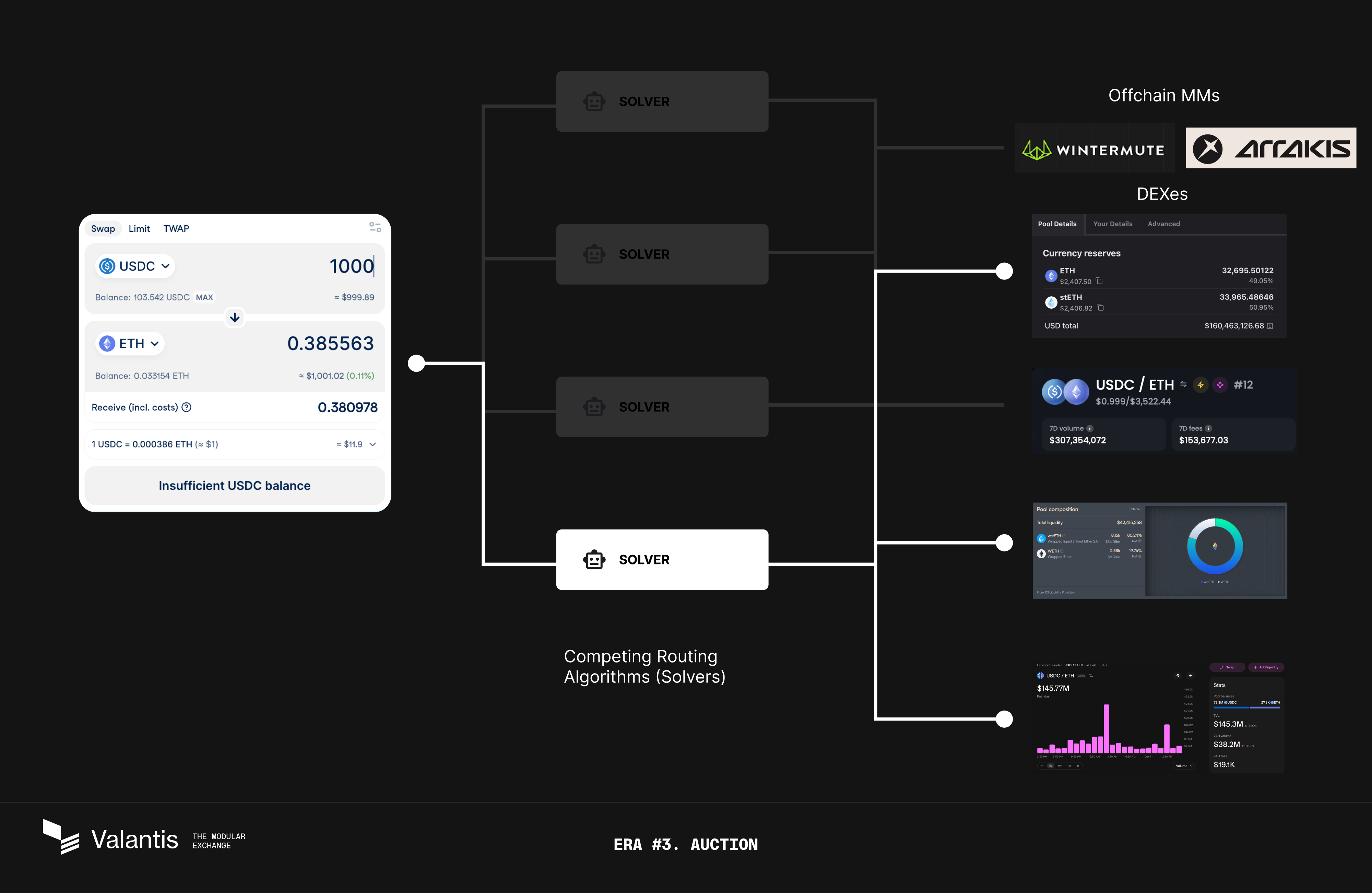
Task: Toggle MAX on the USDC balance
Action: coord(205,297)
